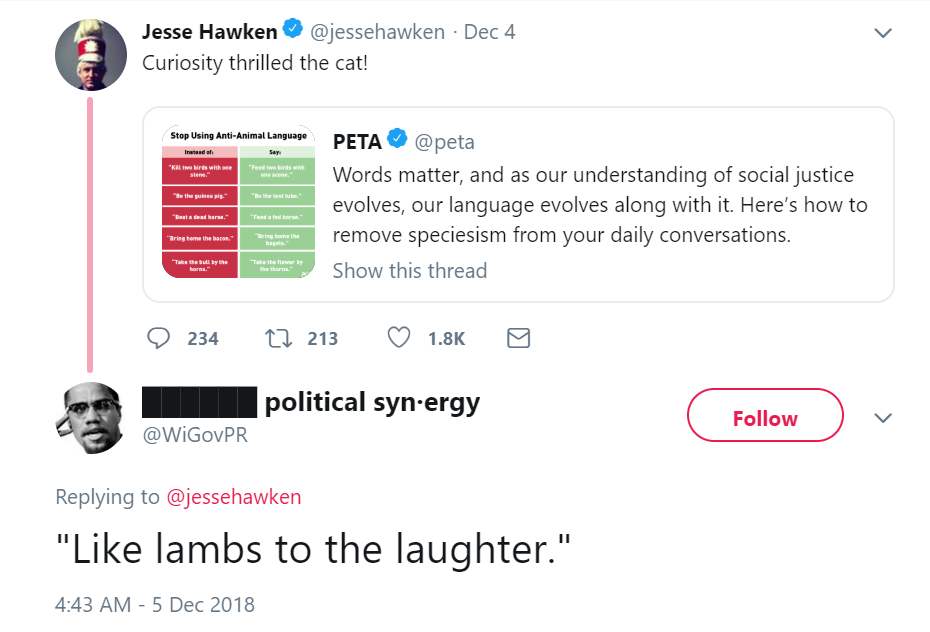Screen dimensions: 930x632
Task: Retweet Jesse Hawken's tweet using the retweet icon
Action: click(281, 338)
